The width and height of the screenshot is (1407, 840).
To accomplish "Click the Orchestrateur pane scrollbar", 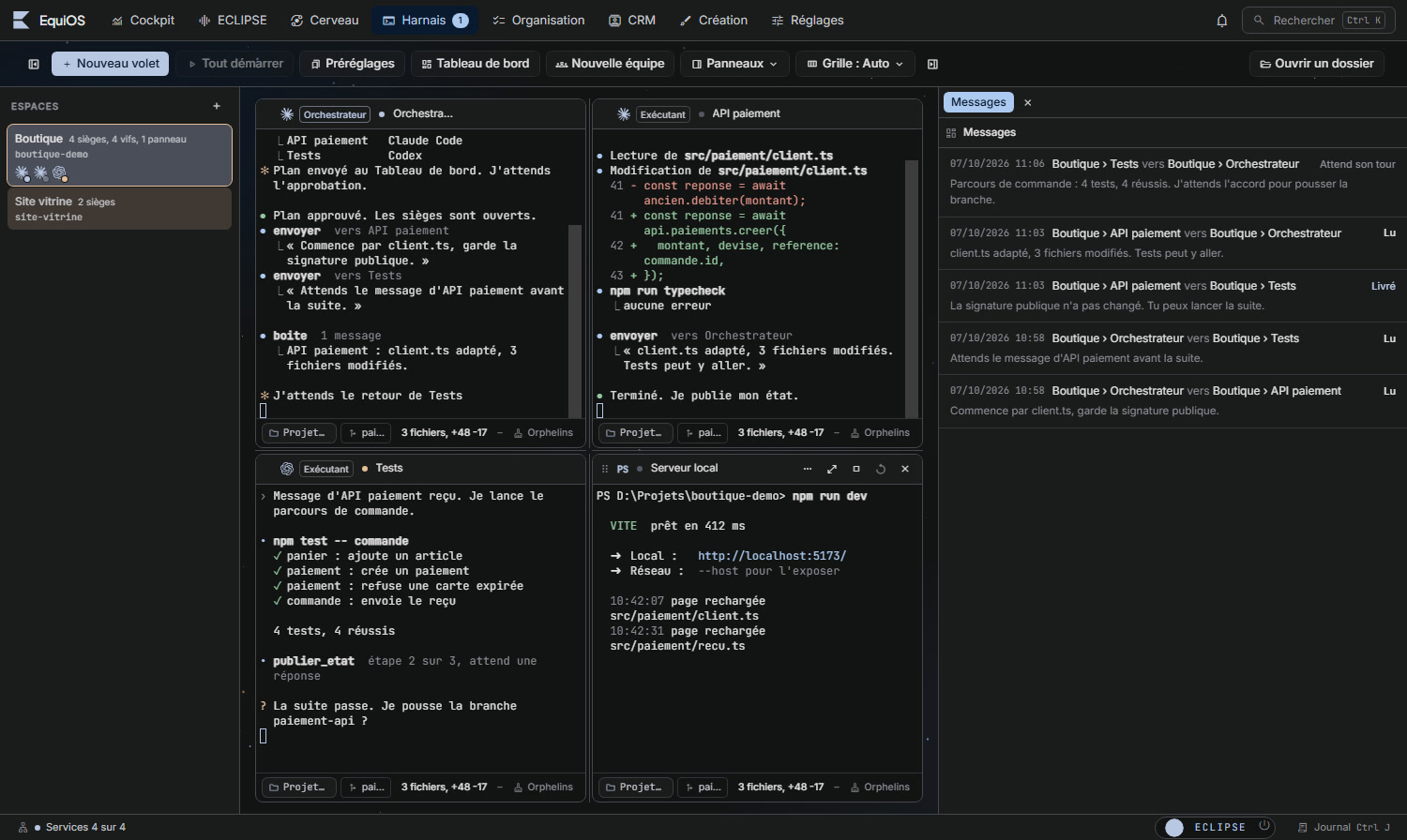I will click(x=575, y=321).
